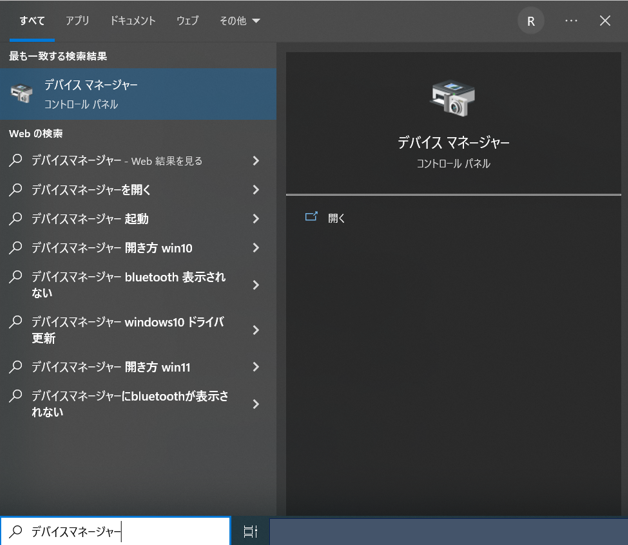Click デバイス マネージャー title in preview pane

coord(453,143)
